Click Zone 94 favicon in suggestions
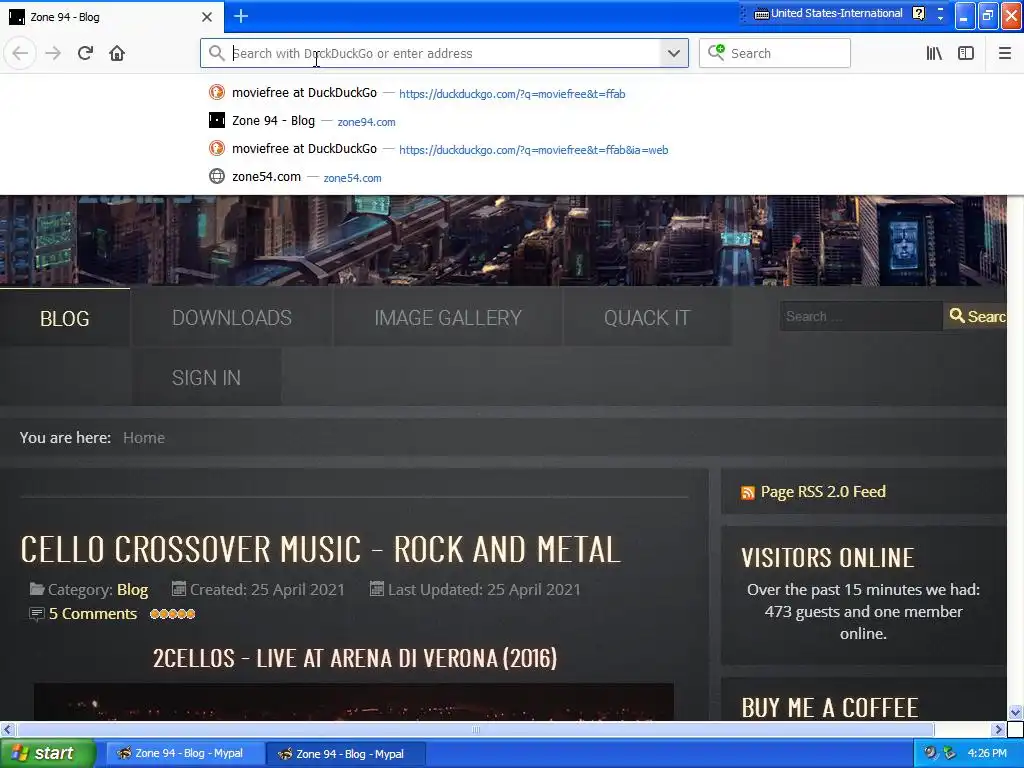This screenshot has height=768, width=1024. [x=217, y=120]
